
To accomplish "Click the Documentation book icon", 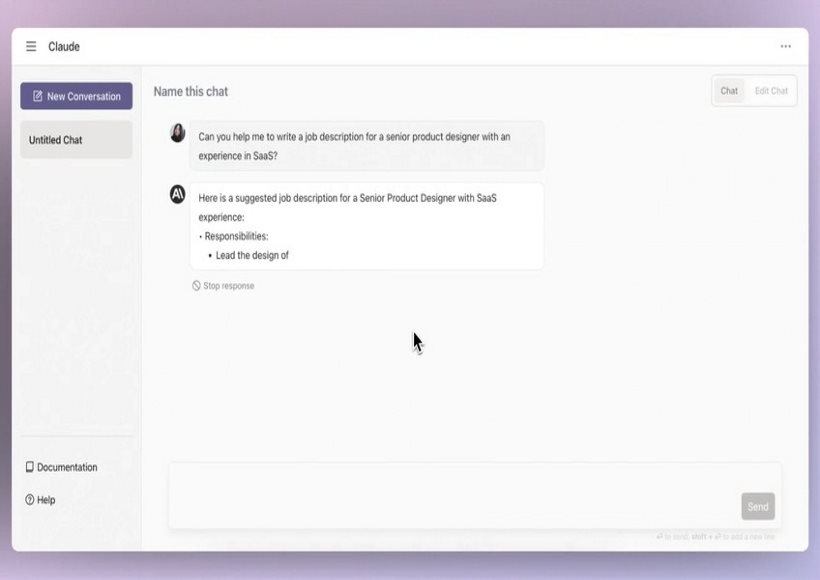I will (x=30, y=467).
